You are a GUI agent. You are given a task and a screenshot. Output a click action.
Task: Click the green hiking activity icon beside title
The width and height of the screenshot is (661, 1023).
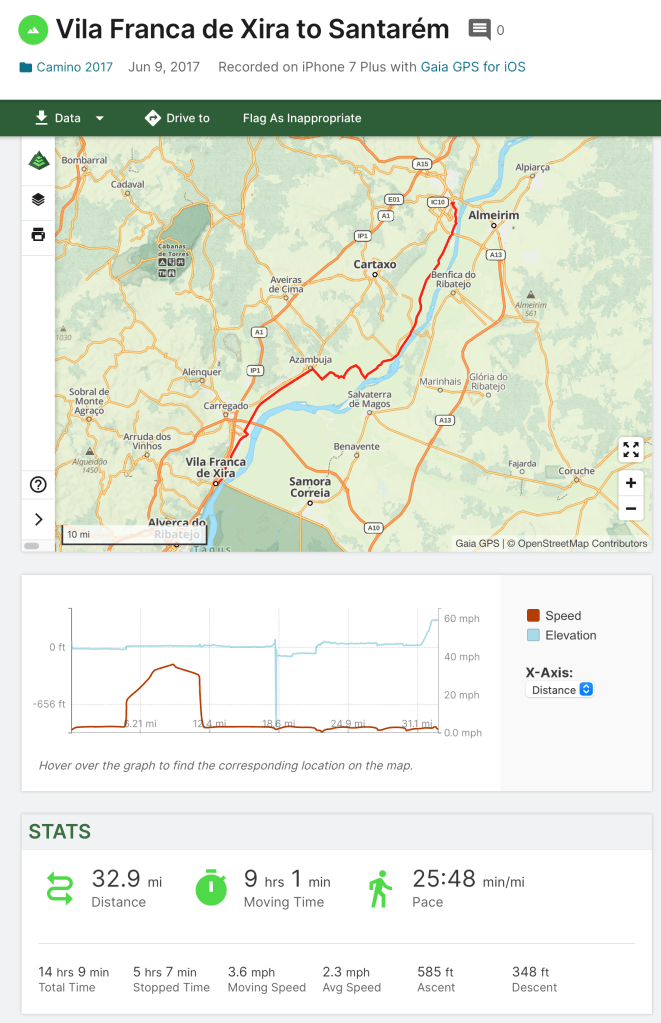tap(34, 30)
